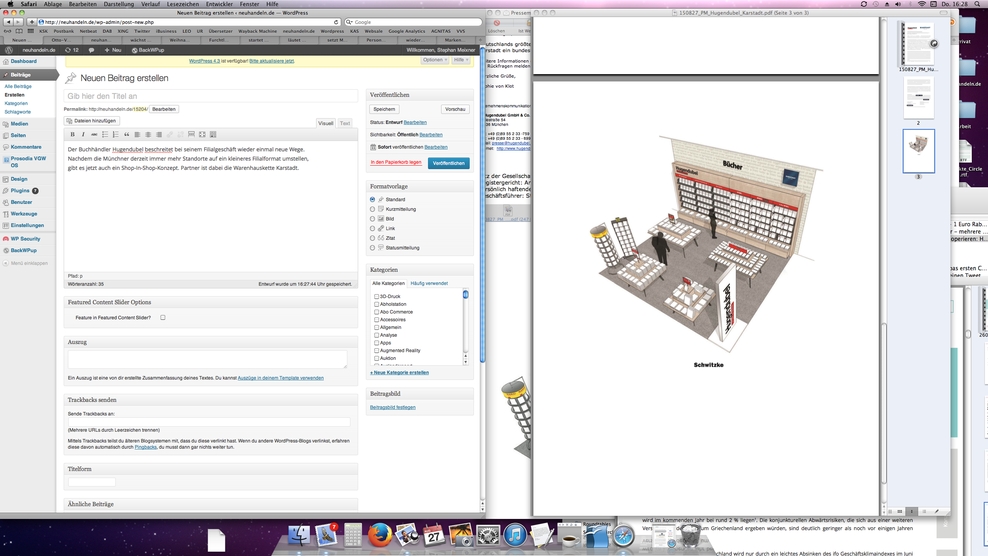The image size is (988, 556).
Task: Go back using Safari's back arrow
Action: click(x=8, y=22)
